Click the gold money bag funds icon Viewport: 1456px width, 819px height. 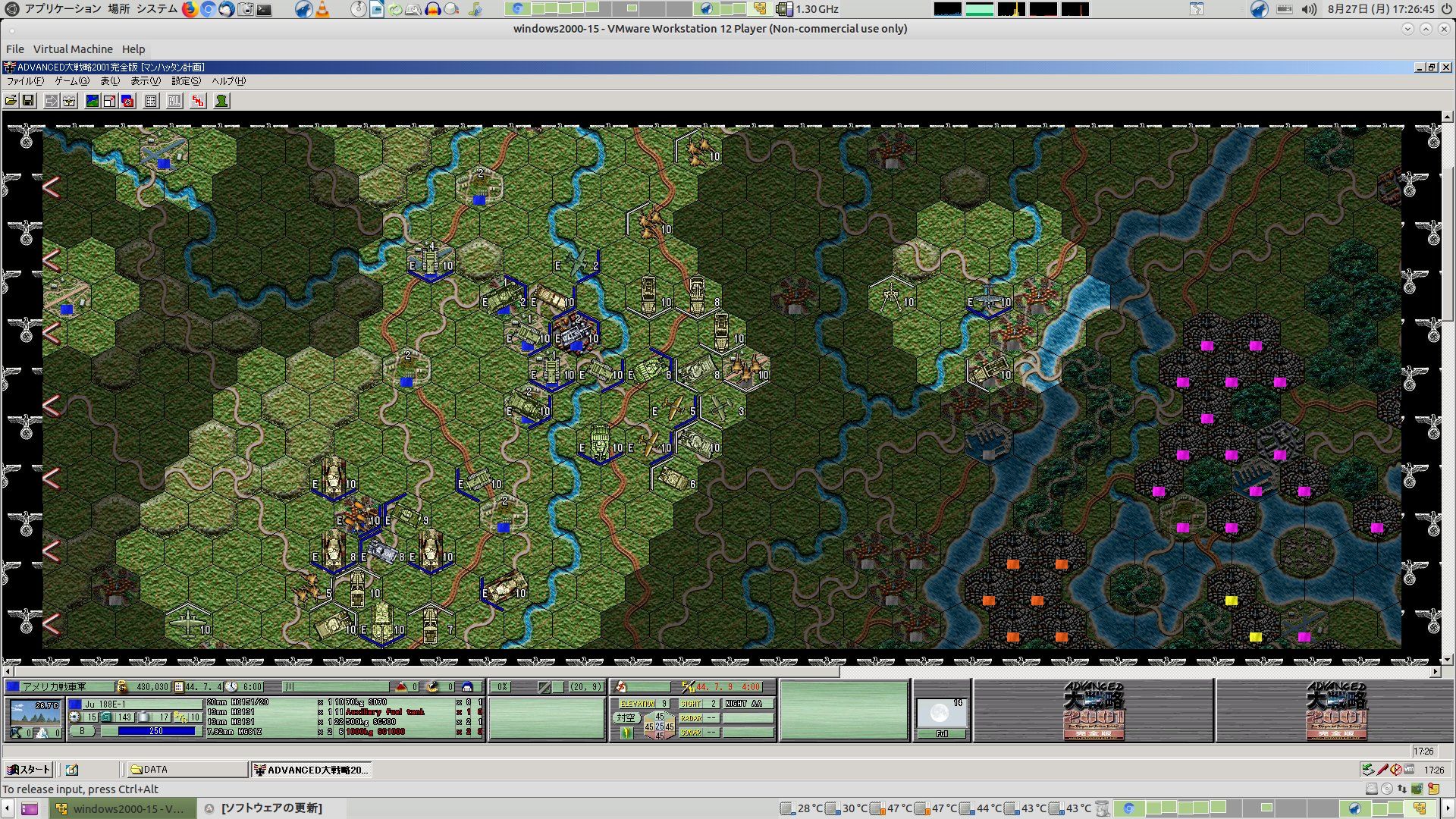click(x=122, y=687)
